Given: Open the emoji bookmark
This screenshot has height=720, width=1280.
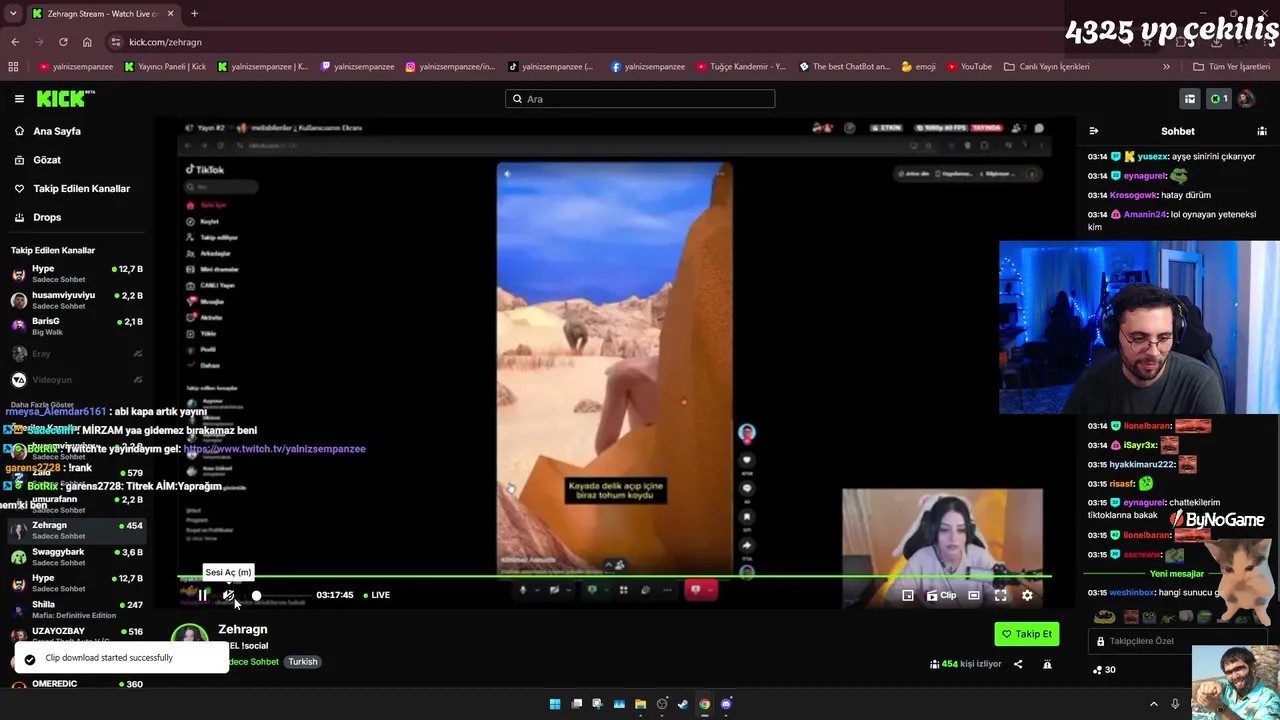Looking at the screenshot, I should [918, 67].
